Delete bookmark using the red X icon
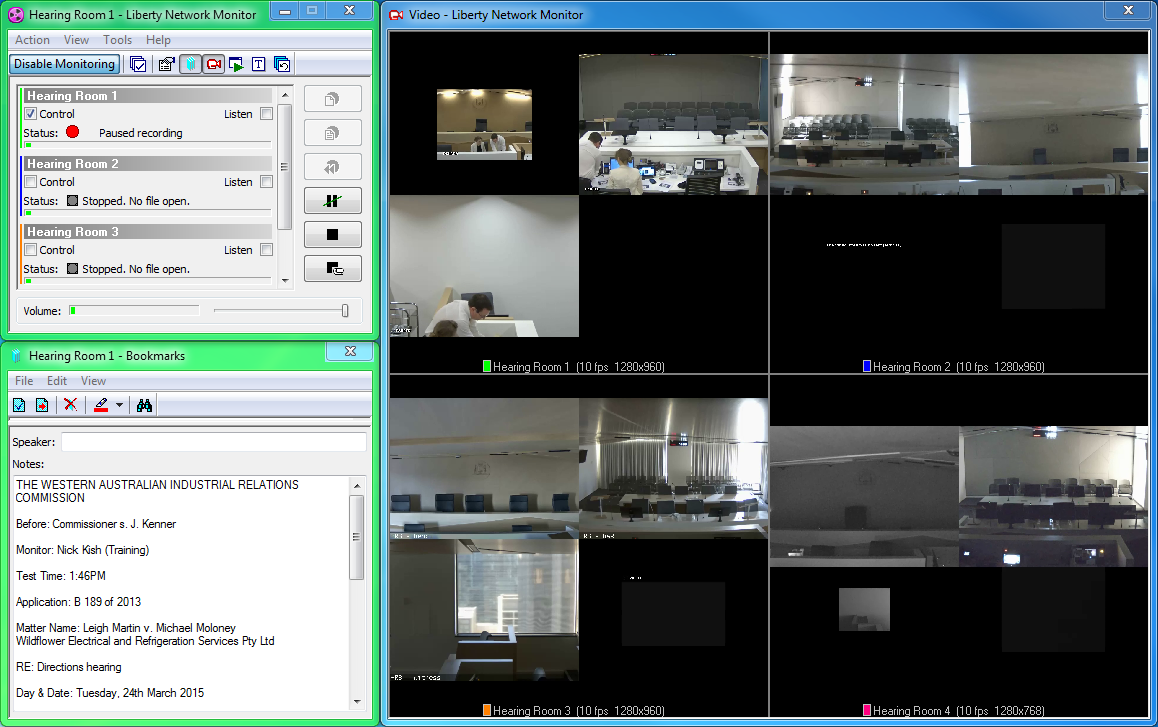 coord(70,405)
